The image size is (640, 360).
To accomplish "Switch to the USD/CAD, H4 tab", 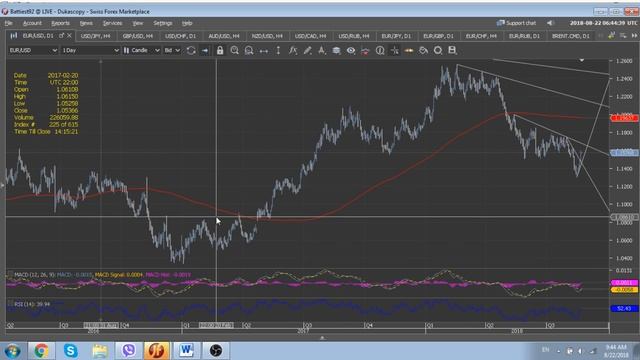I will (x=310, y=36).
